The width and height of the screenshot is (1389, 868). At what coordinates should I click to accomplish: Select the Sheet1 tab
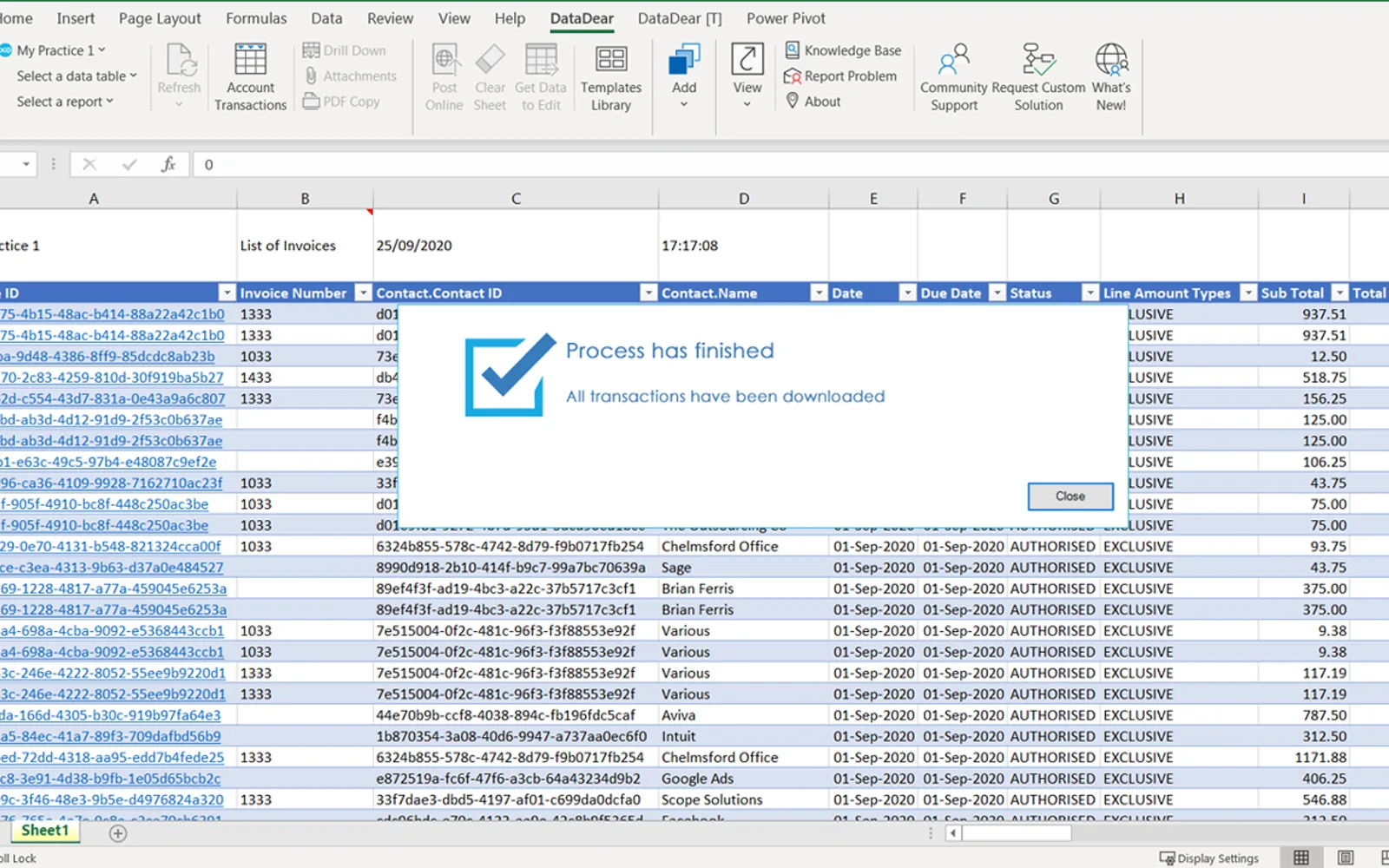[x=45, y=831]
